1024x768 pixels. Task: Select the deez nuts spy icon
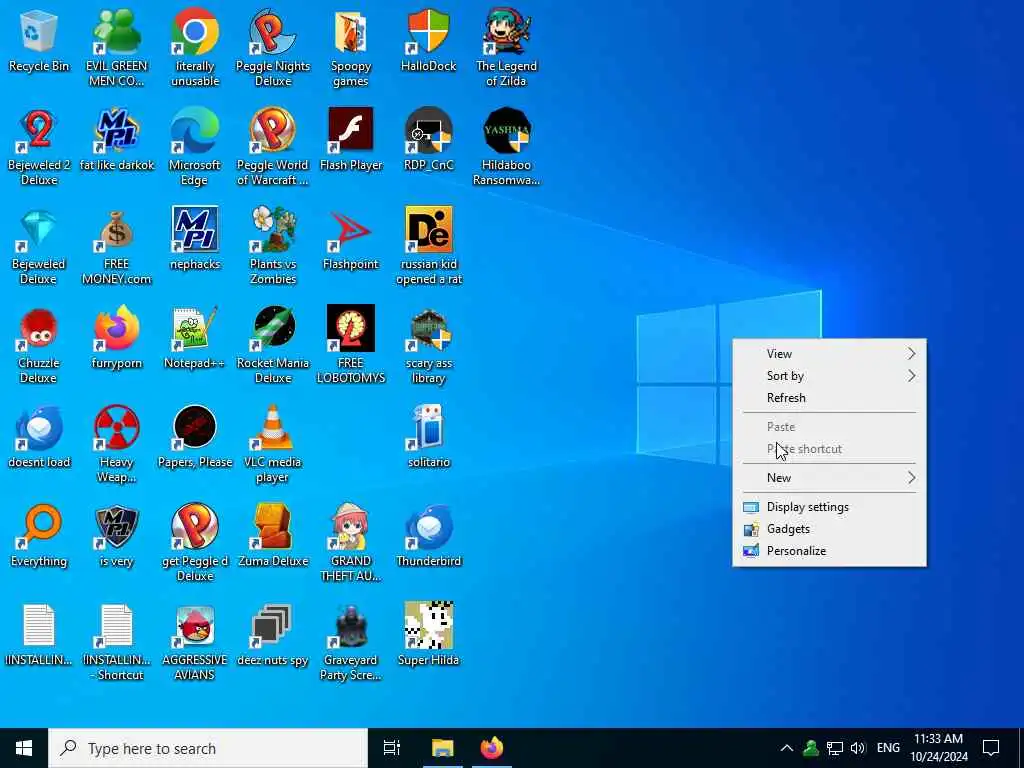point(273,635)
